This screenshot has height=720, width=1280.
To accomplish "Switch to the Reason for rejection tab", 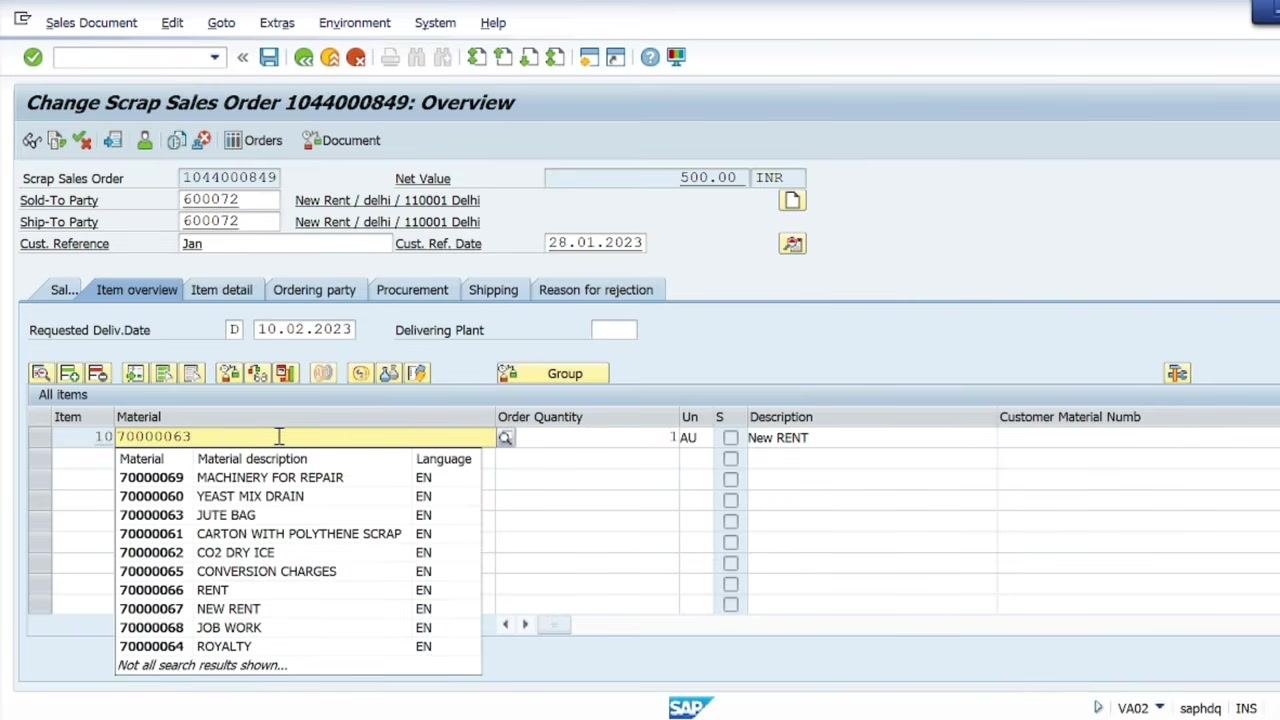I will point(596,290).
